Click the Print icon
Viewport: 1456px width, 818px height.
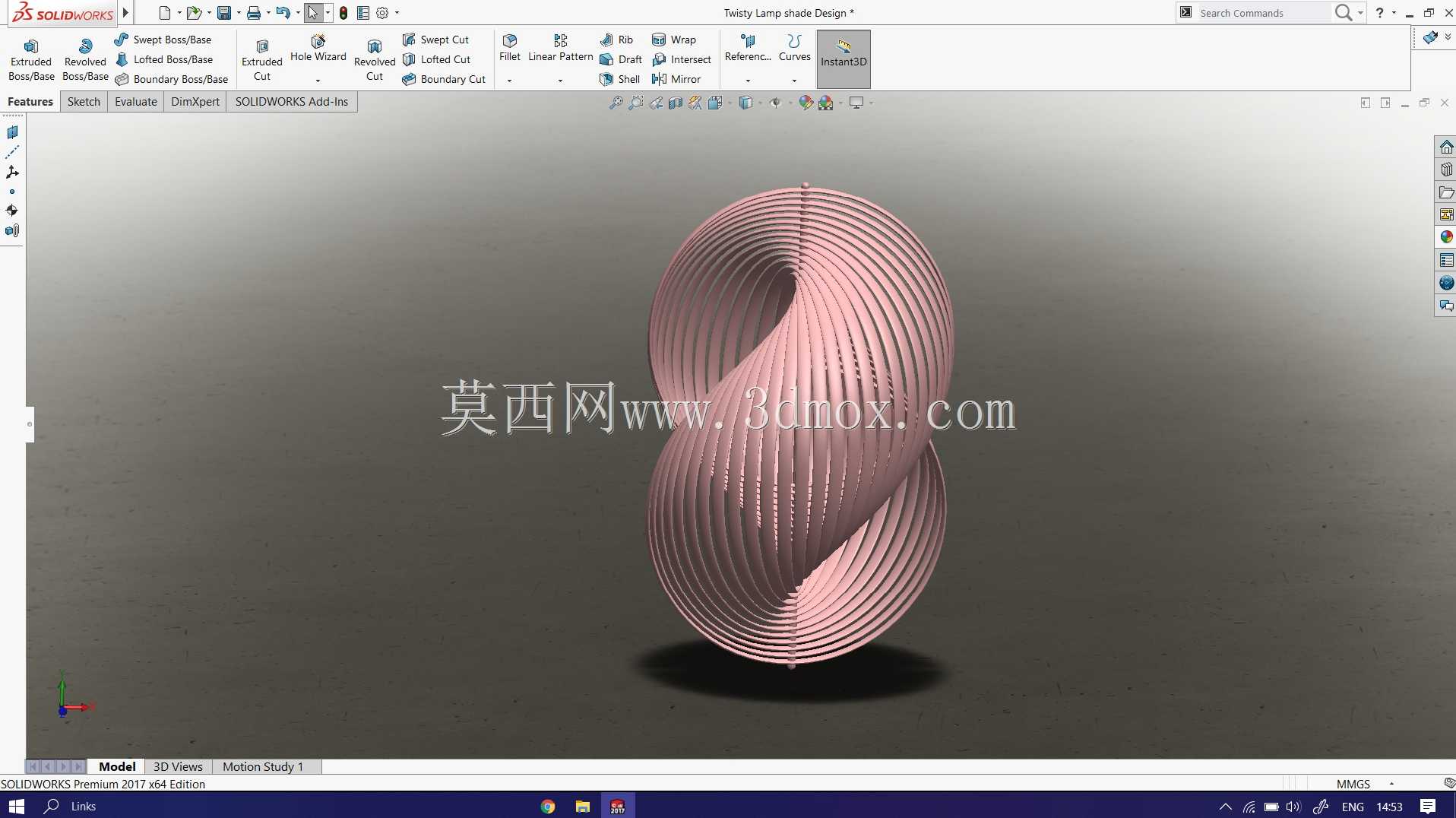coord(254,13)
